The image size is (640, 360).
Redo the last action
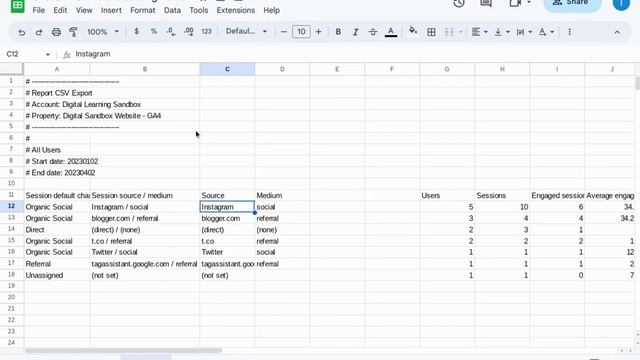(x=39, y=32)
